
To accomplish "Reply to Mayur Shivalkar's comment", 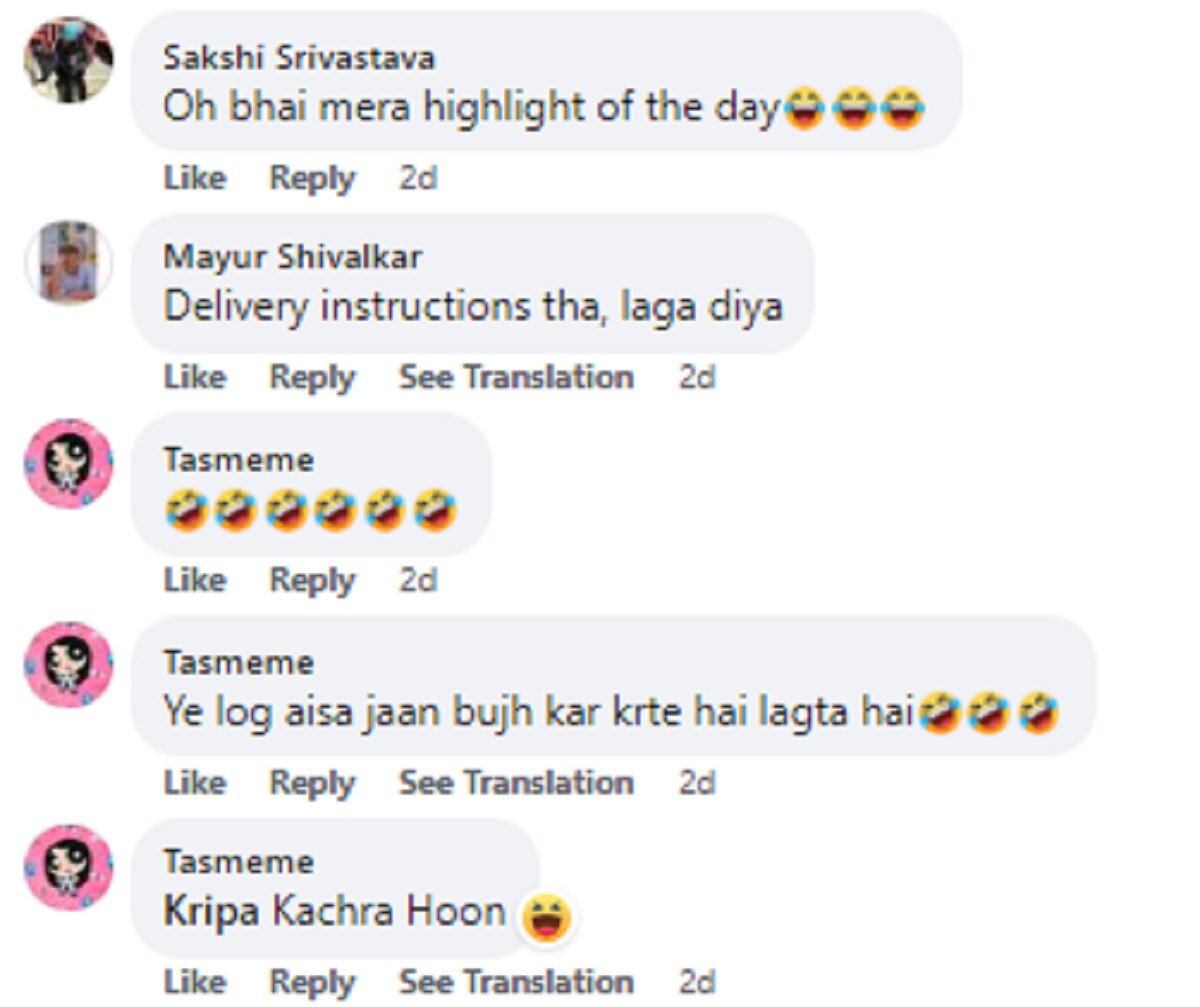I will [x=312, y=377].
